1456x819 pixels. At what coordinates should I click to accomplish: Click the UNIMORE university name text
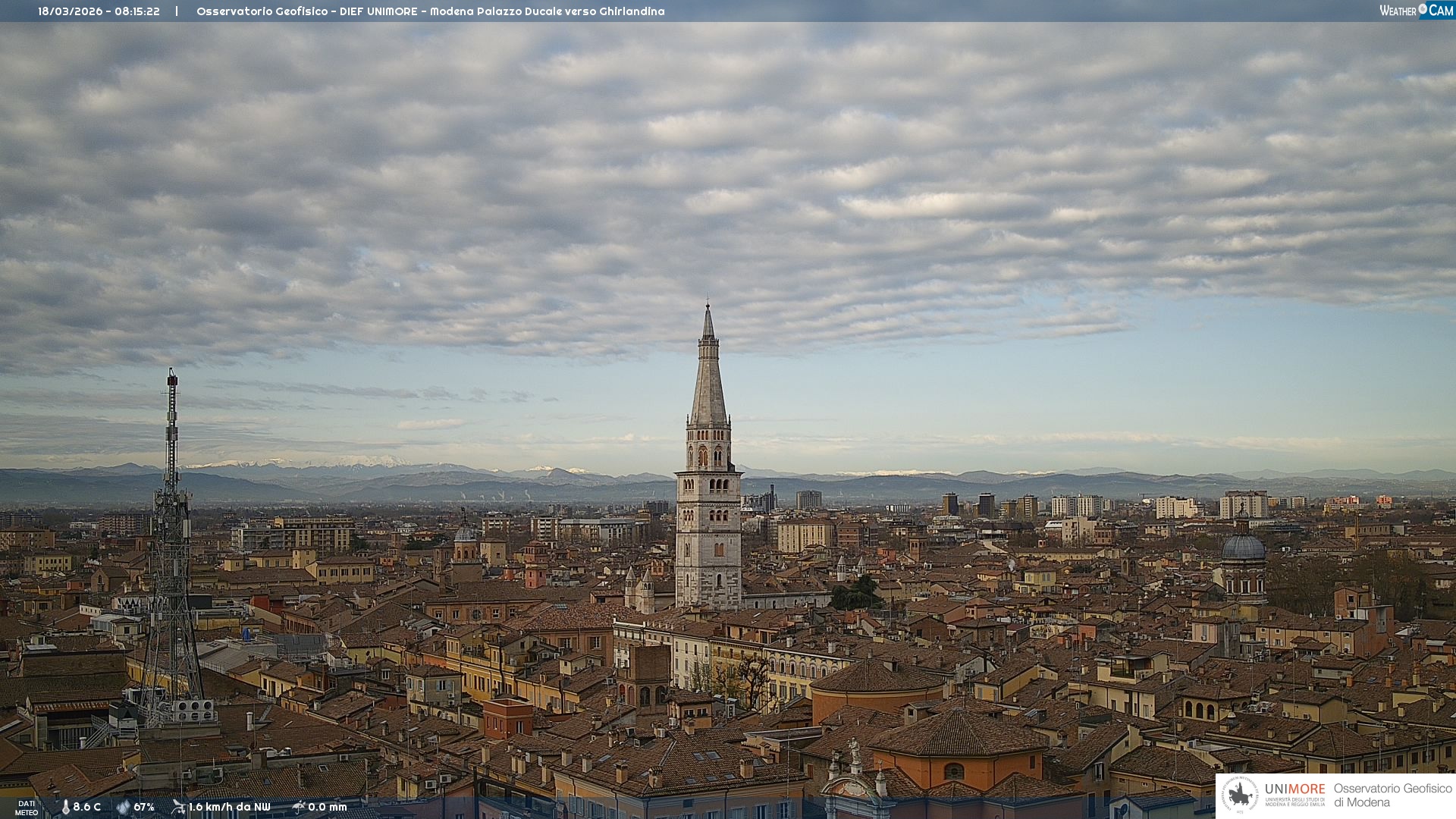point(1294,789)
